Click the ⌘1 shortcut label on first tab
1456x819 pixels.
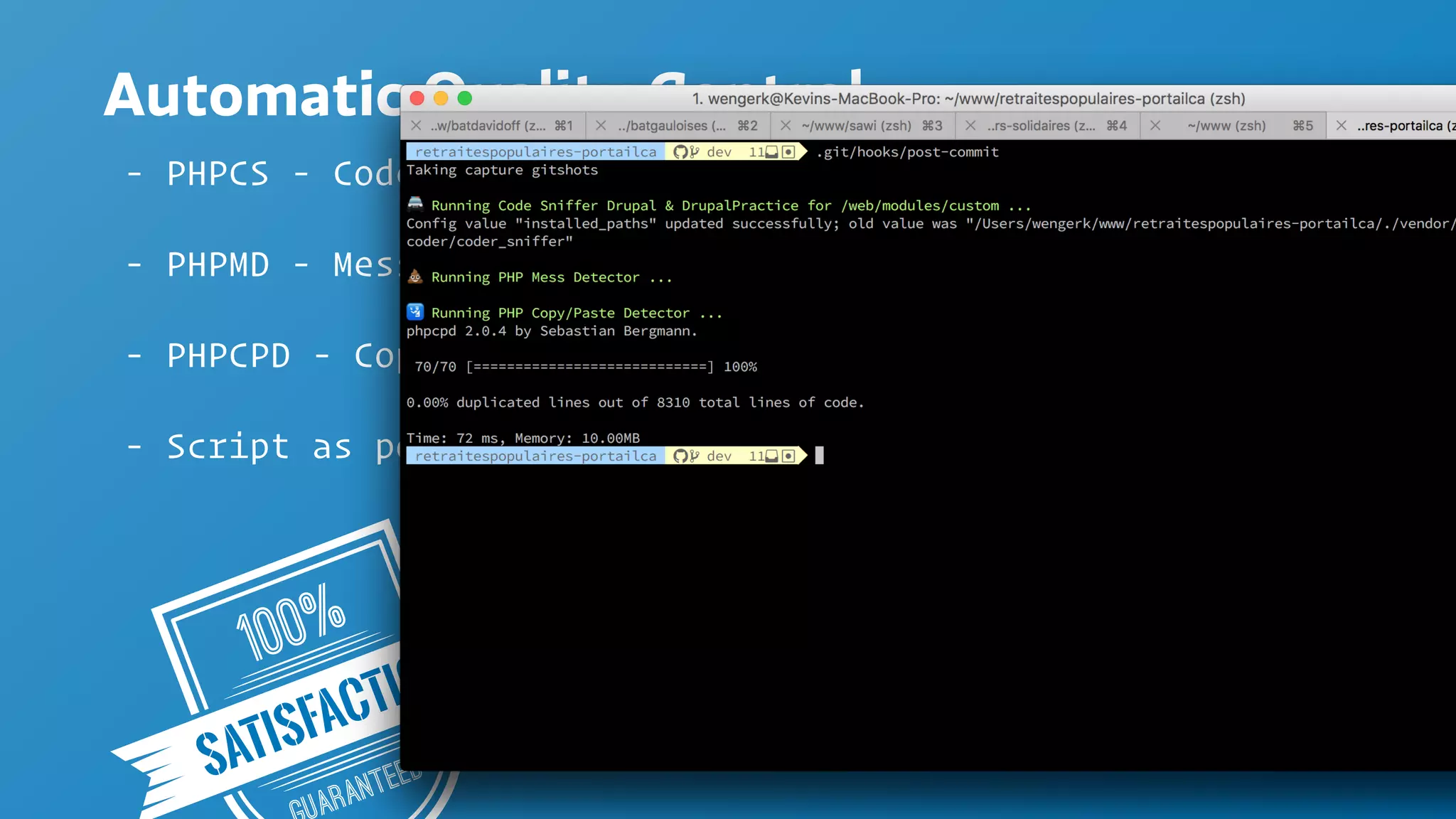[x=564, y=126]
